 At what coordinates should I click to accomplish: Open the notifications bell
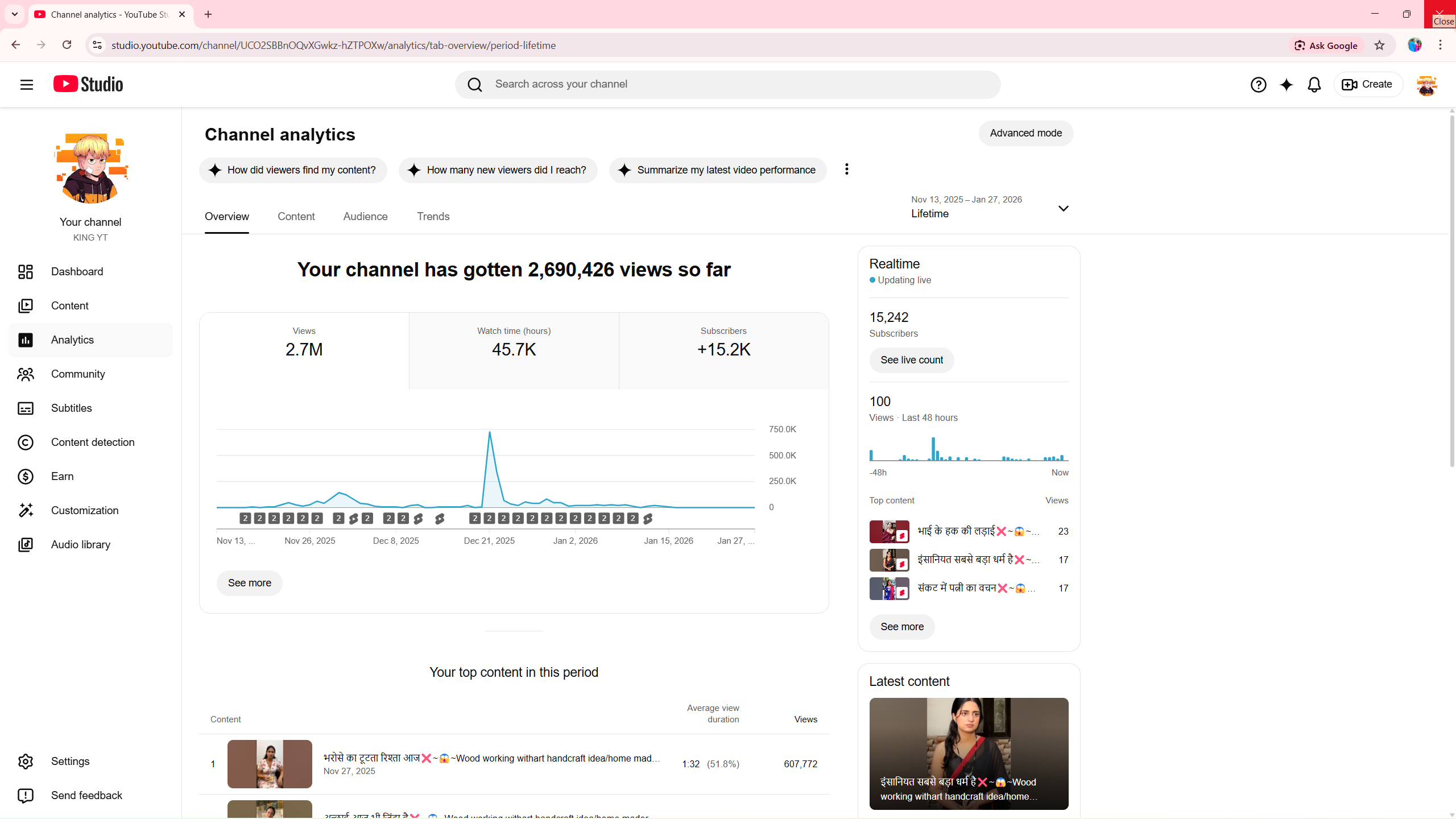point(1314,85)
